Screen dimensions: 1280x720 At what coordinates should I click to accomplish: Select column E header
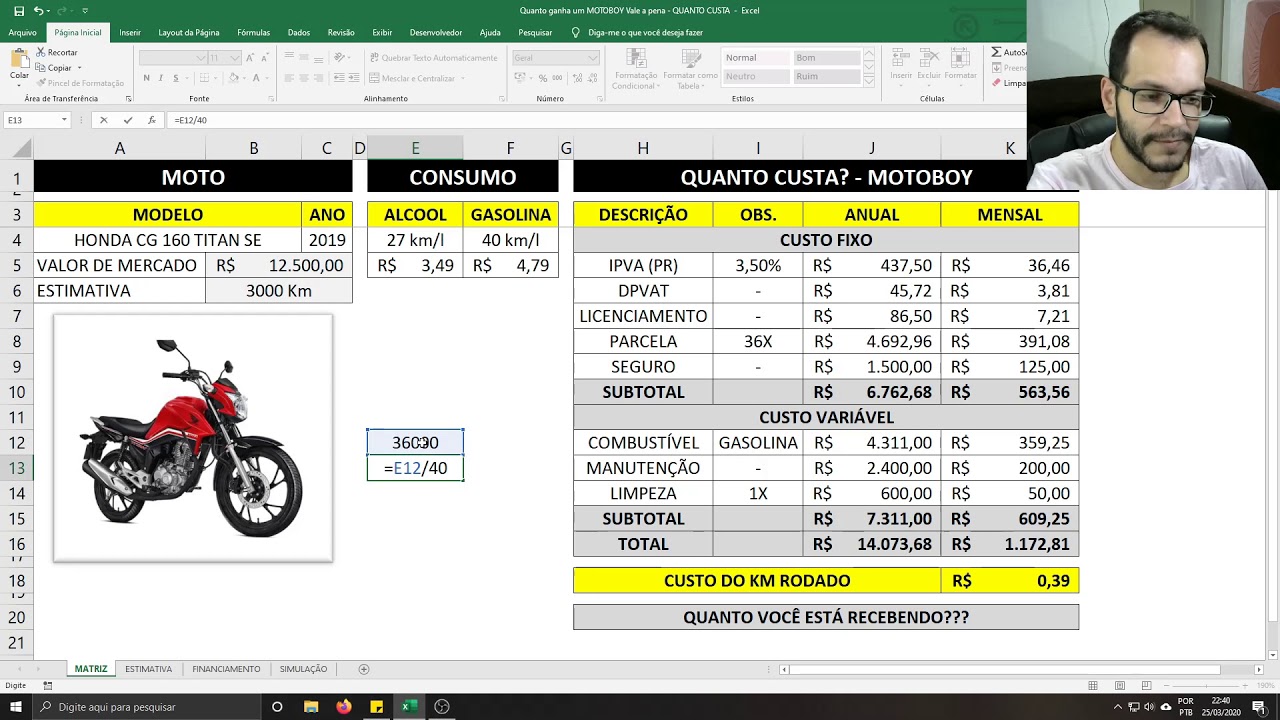click(x=415, y=148)
